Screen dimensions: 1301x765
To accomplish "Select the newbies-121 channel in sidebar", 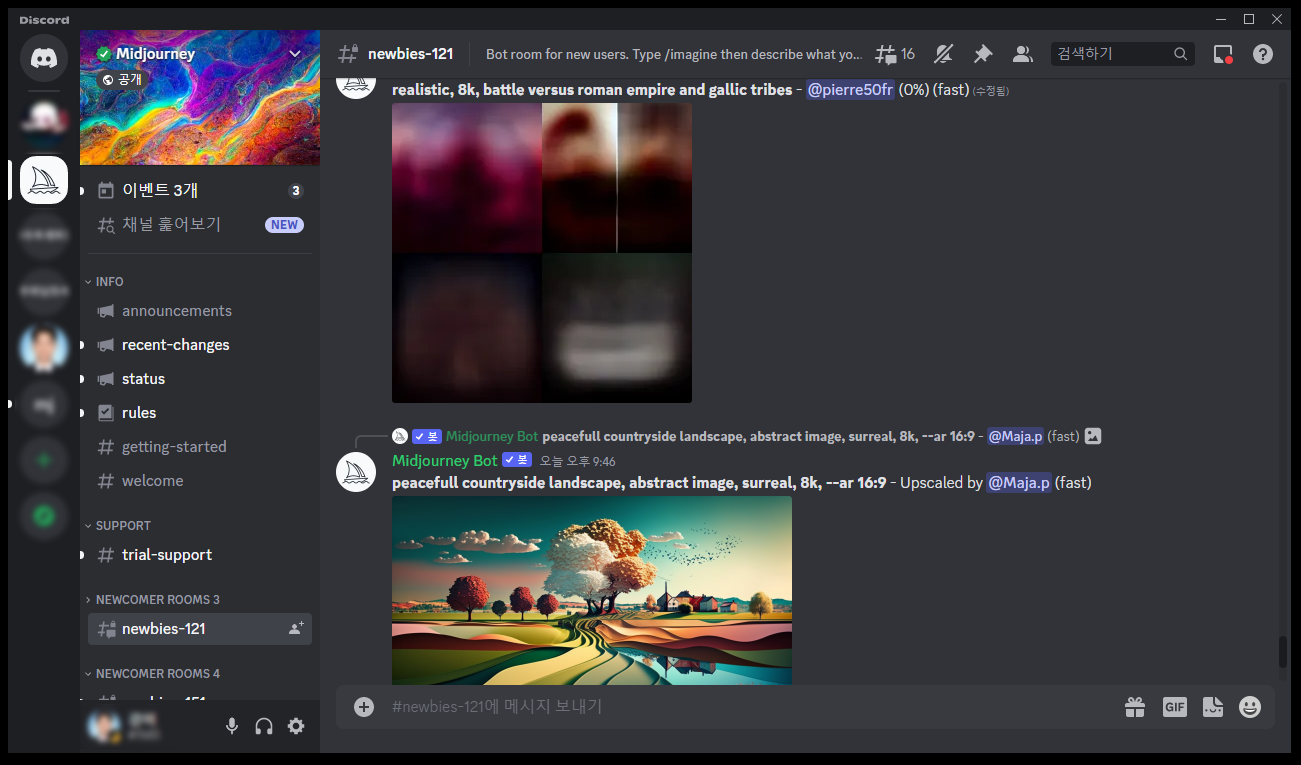I will [200, 629].
